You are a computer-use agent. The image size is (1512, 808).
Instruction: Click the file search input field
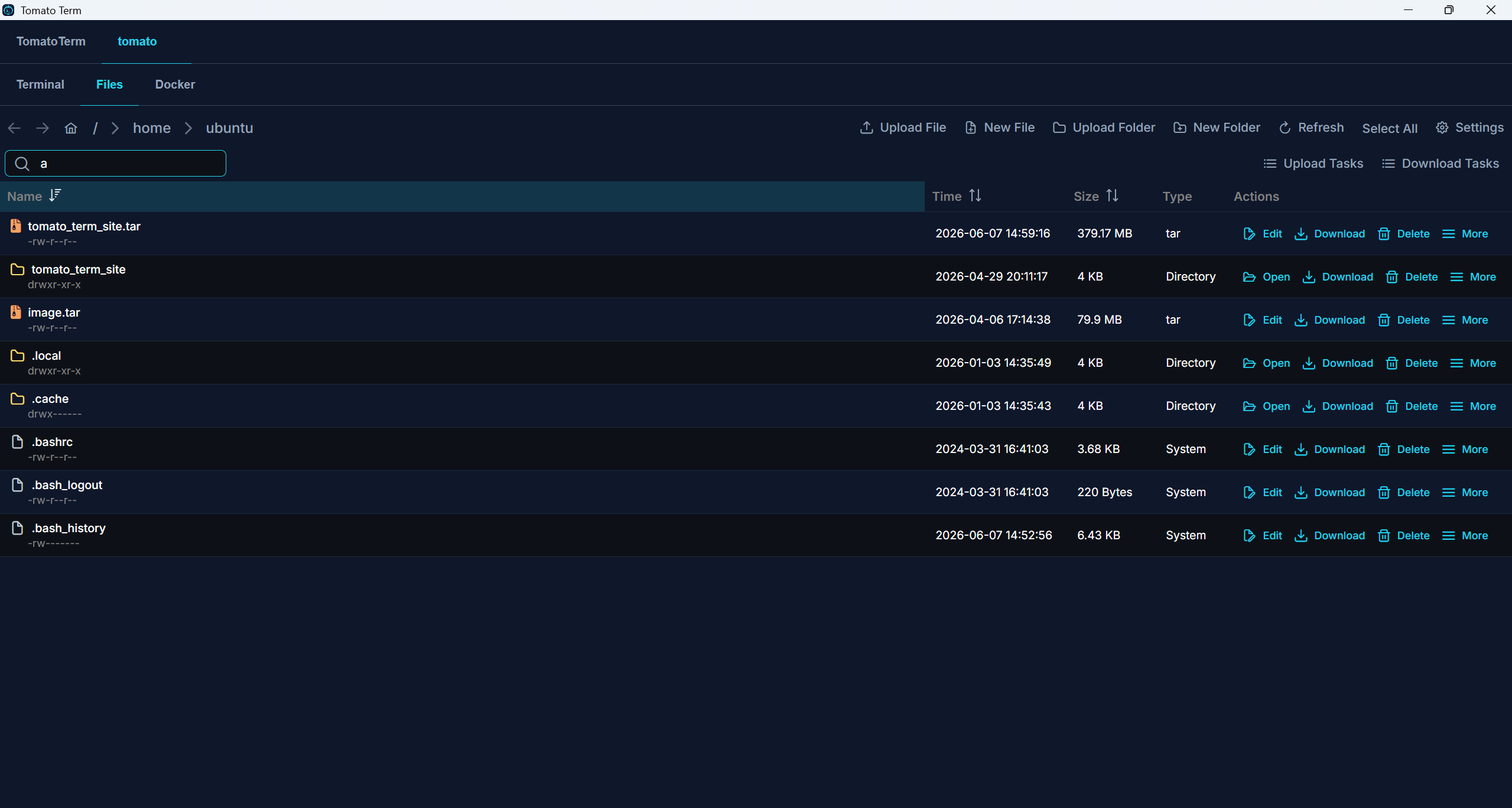tap(116, 164)
